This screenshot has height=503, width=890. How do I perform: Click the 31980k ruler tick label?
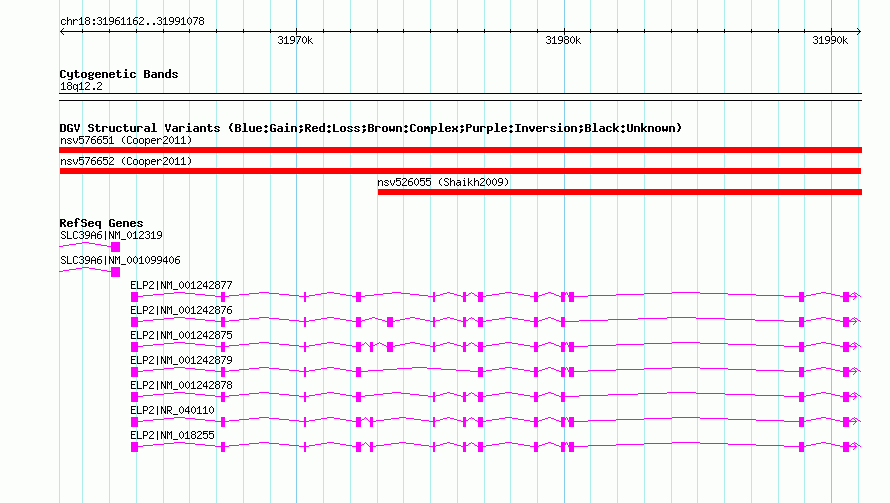point(563,40)
